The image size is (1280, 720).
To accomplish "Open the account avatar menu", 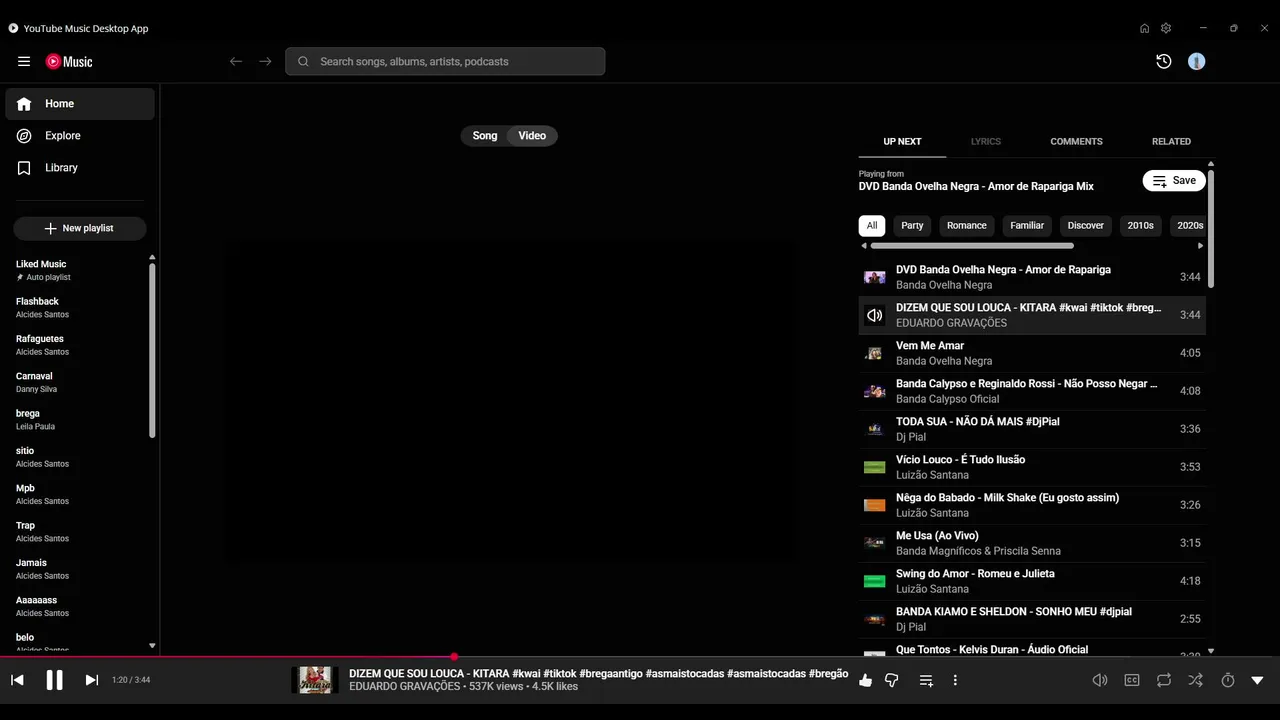I will [x=1196, y=61].
